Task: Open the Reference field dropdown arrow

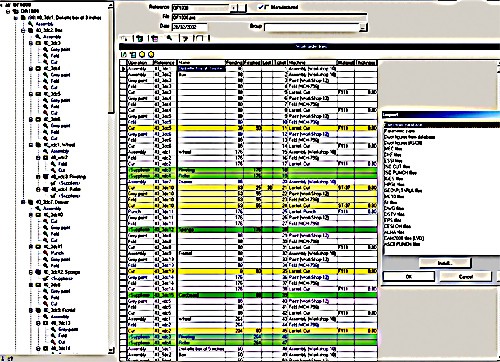Action: (234, 8)
